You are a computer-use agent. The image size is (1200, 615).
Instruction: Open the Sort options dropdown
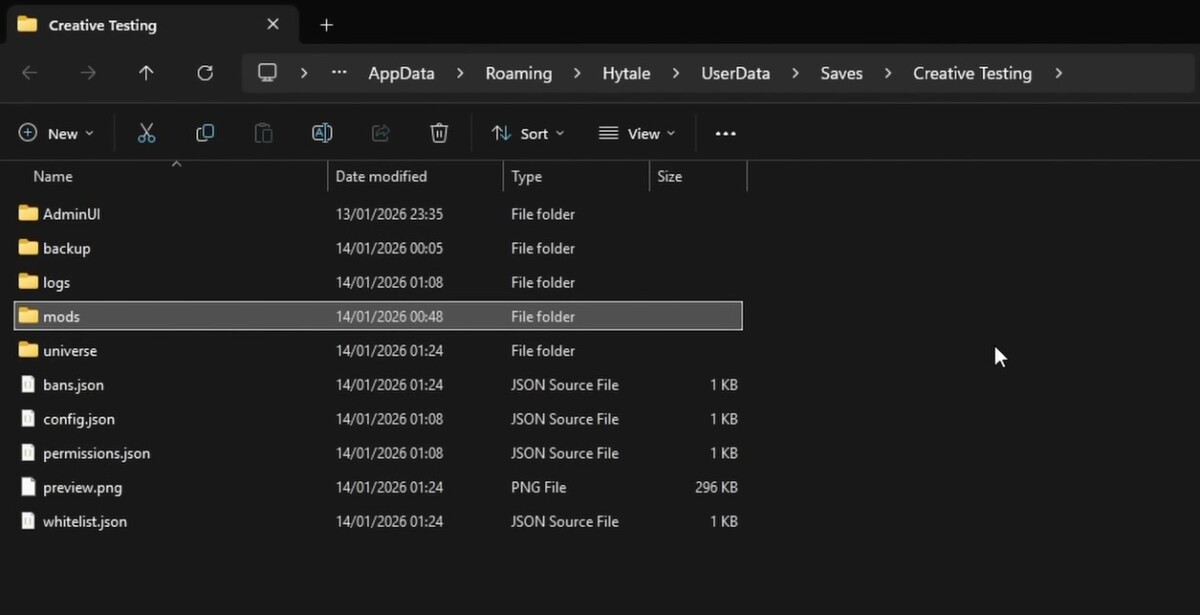point(527,132)
